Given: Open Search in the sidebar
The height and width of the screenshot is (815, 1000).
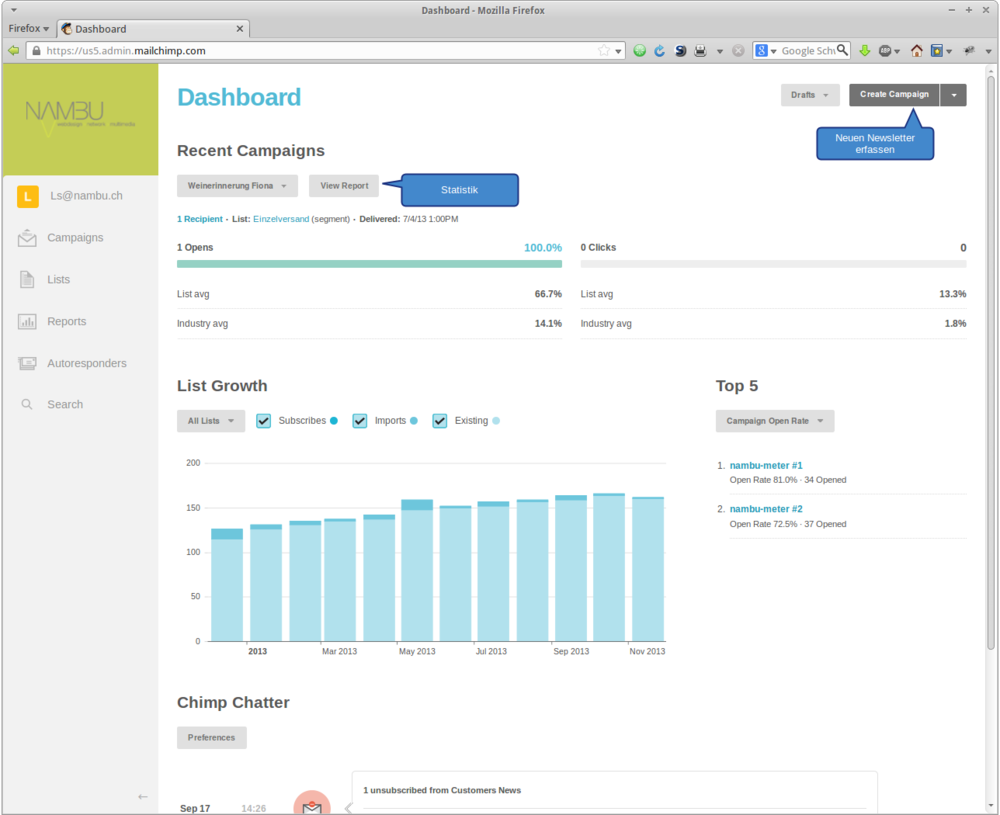Looking at the screenshot, I should point(65,404).
